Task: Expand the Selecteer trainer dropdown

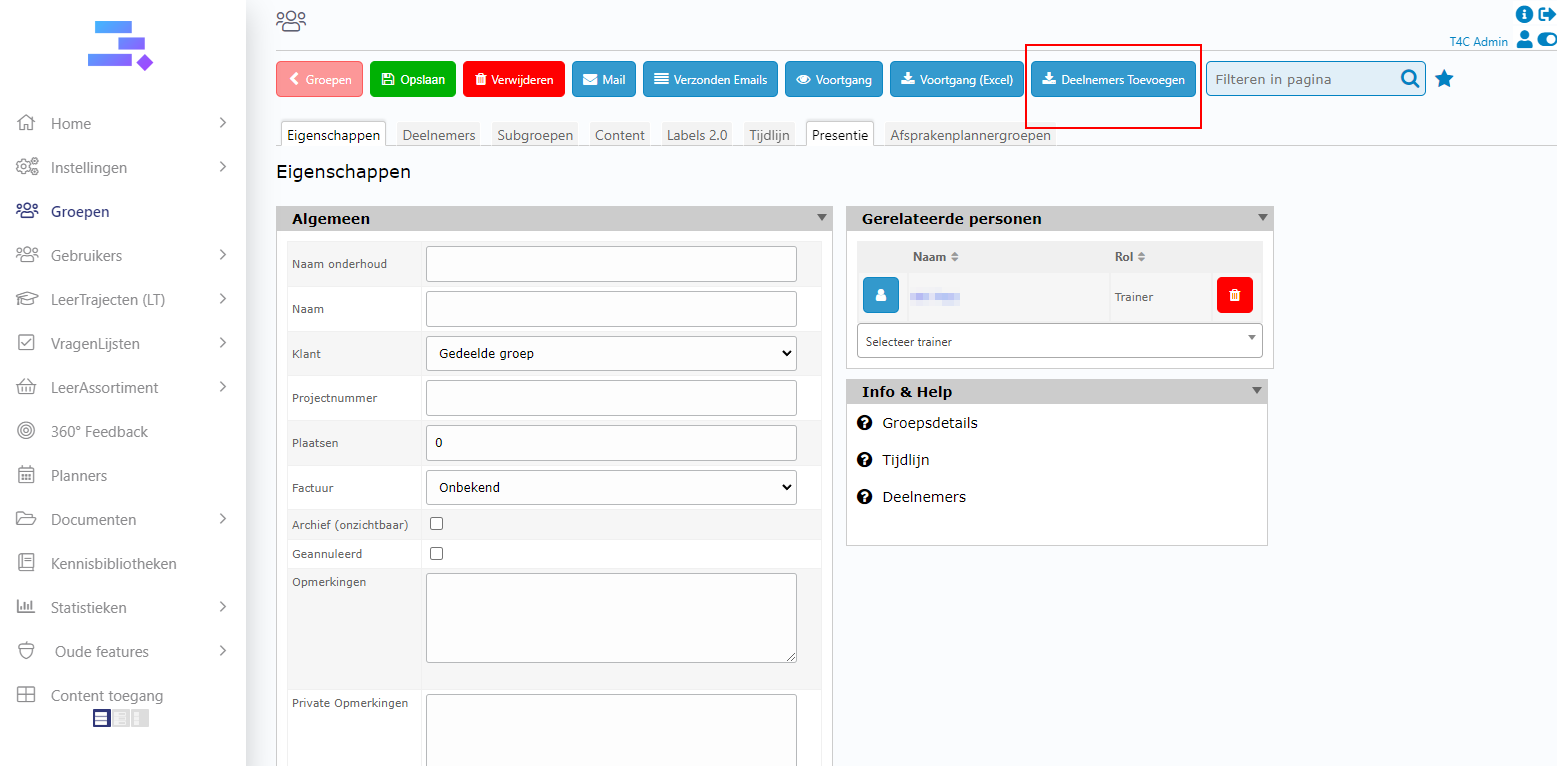Action: point(1059,341)
